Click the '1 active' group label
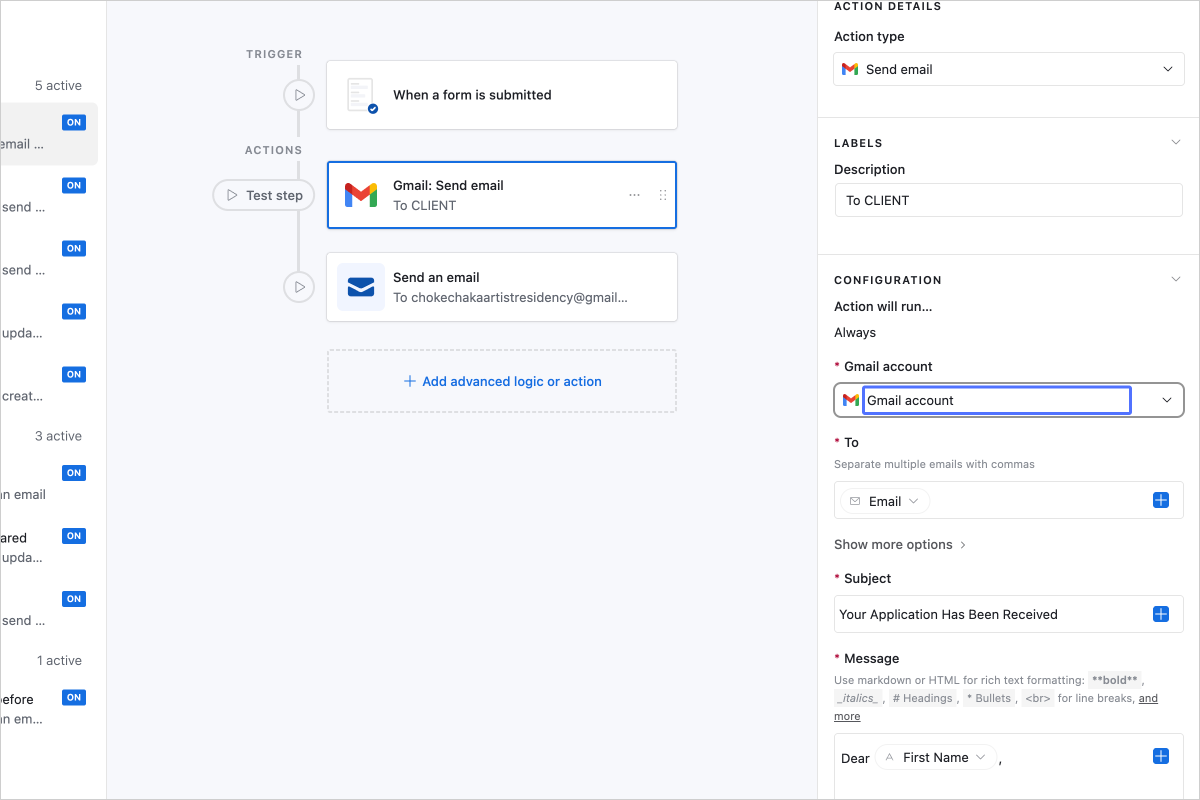1200x800 pixels. click(59, 660)
